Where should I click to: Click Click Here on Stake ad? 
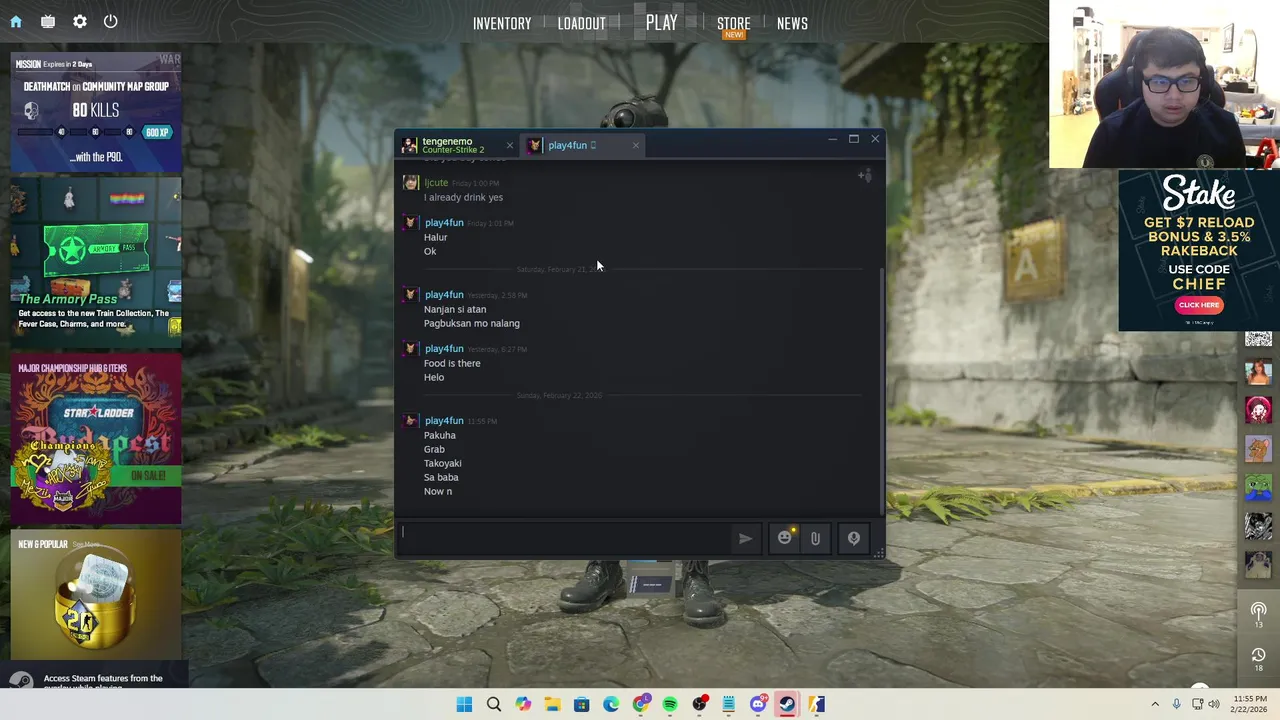click(x=1198, y=305)
